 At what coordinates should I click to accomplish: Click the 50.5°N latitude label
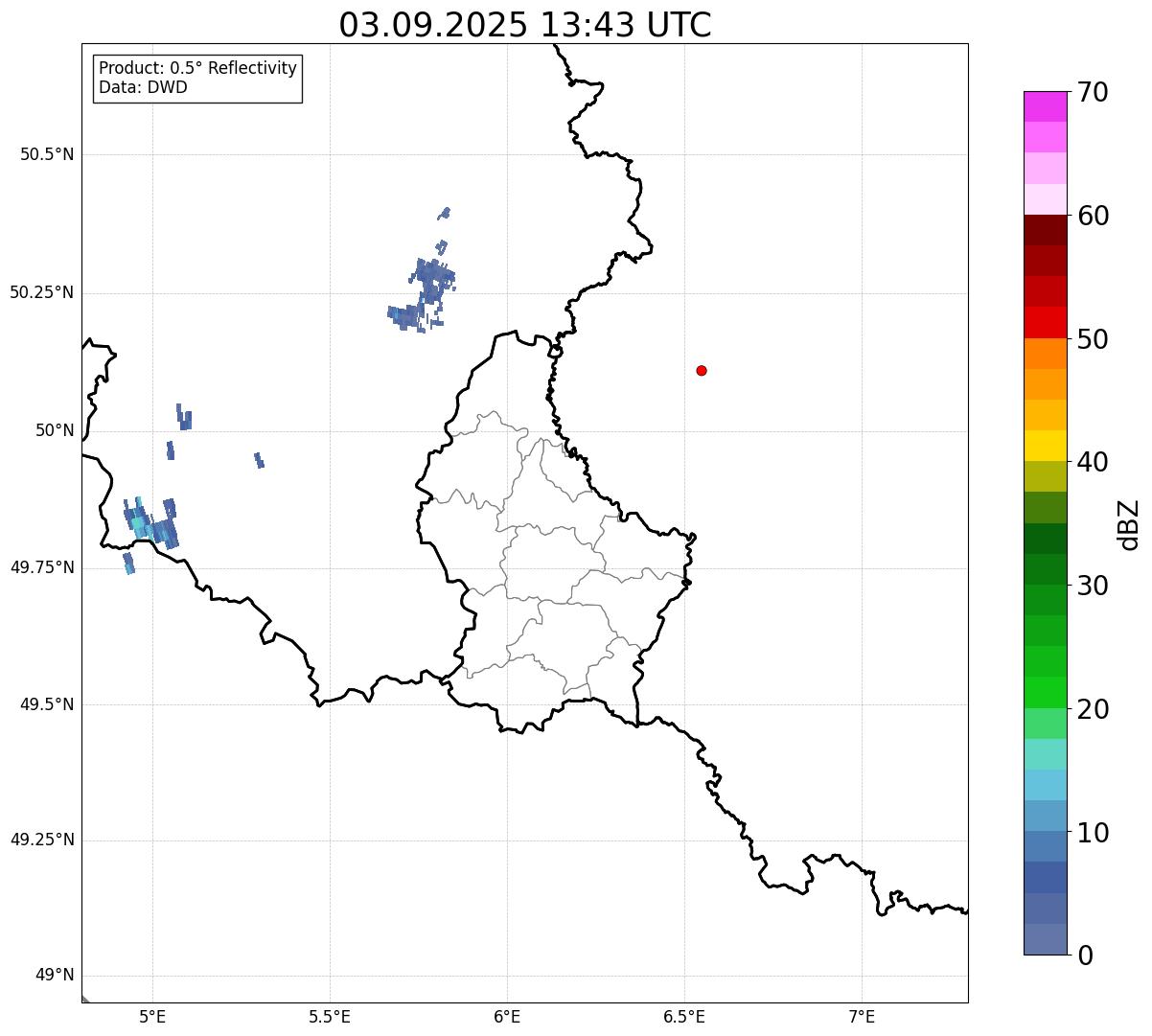click(47, 154)
